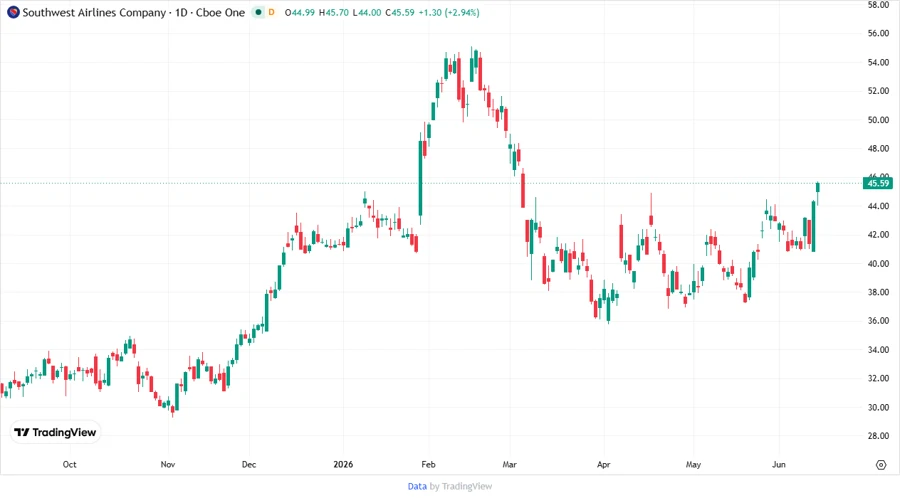Viewport: 900px width, 498px height.
Task: Click the 54.00 price axis label
Action: 878,63
